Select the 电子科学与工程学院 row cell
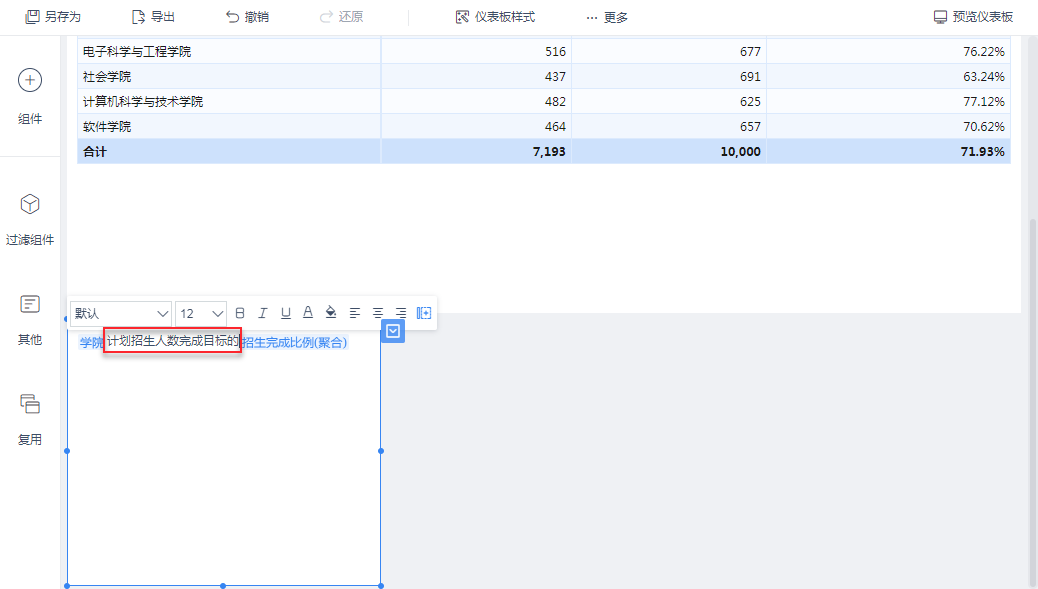Screen dimensions: 1038x589 [x=229, y=52]
